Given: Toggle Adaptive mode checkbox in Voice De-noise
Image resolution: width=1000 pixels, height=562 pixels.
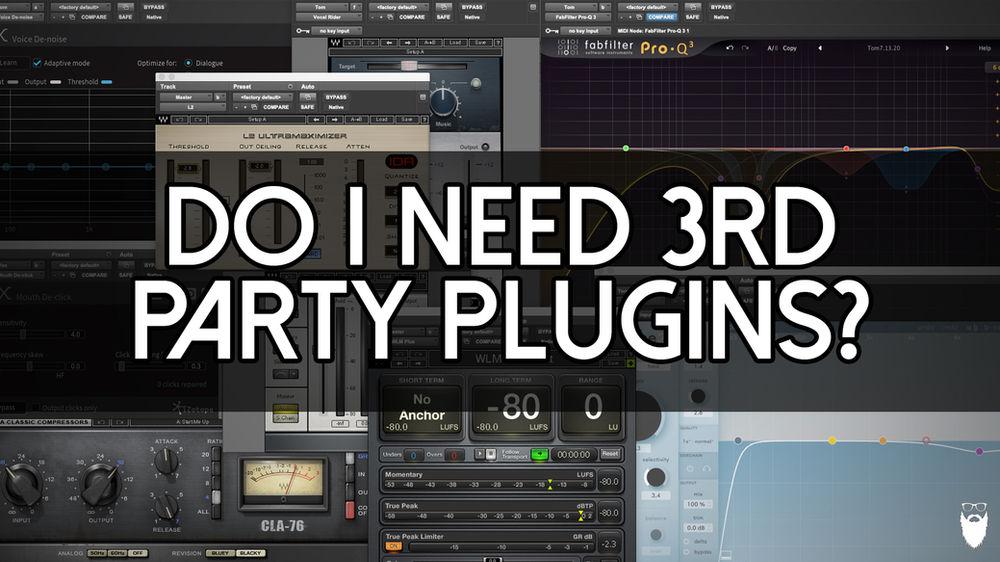Looking at the screenshot, I should pyautogui.click(x=37, y=63).
